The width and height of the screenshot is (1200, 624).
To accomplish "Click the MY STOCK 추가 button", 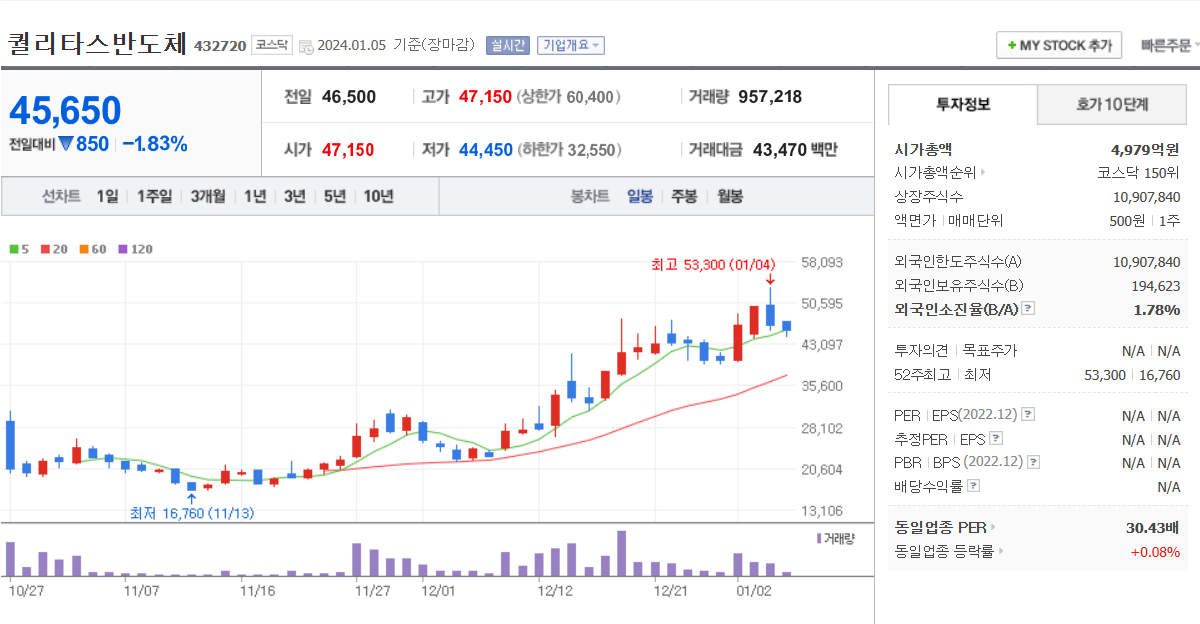I will (1059, 46).
